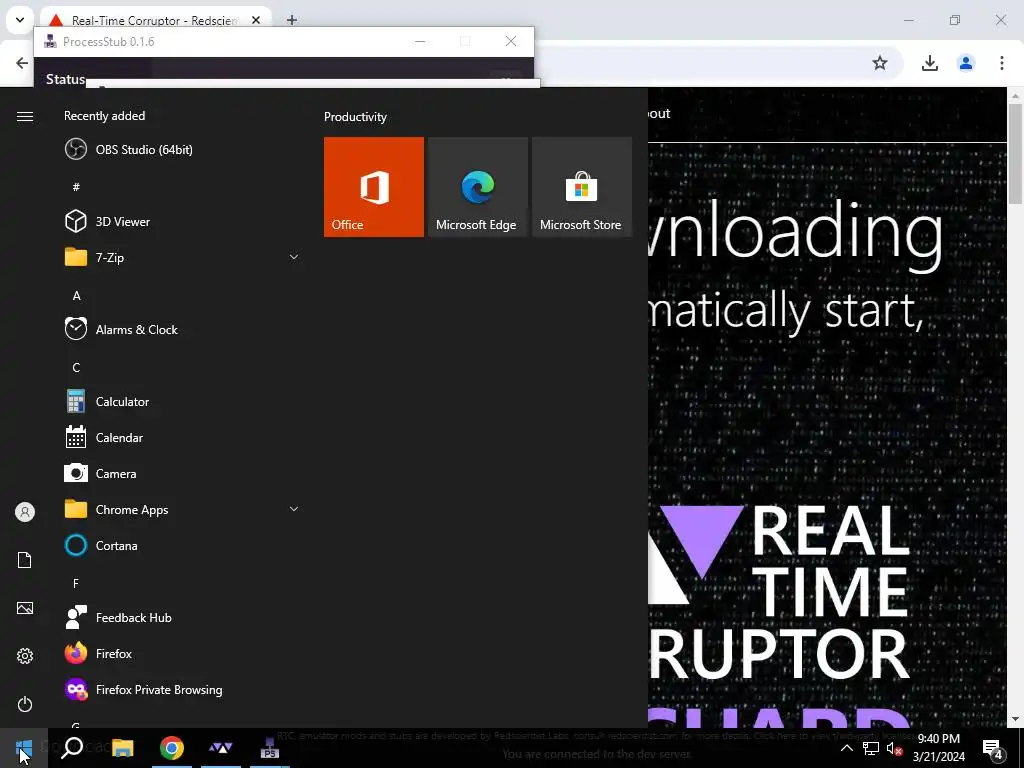
Task: Open Settings gear in Start sidebar
Action: coord(25,656)
